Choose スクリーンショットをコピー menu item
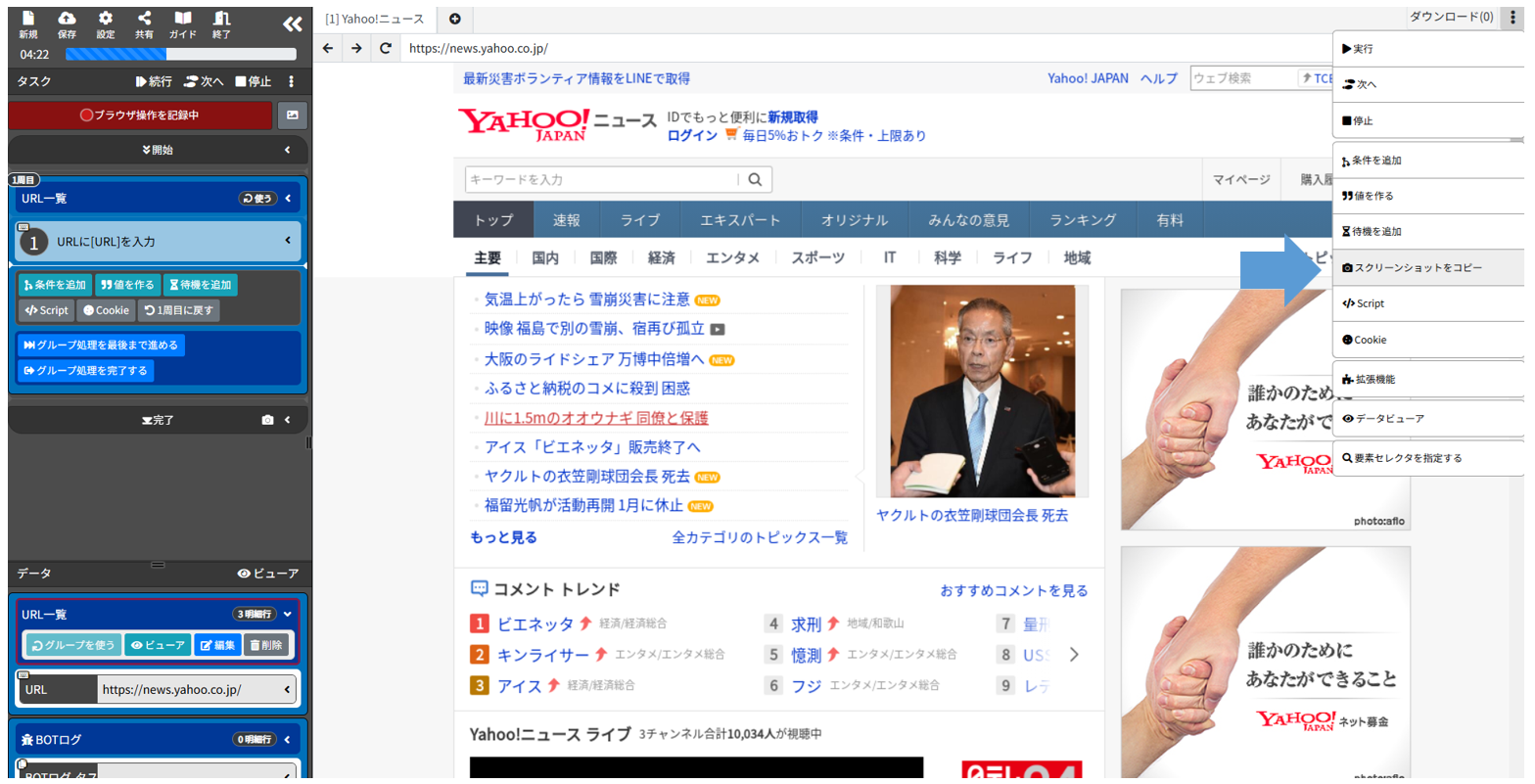This screenshot has height=784, width=1535. click(1428, 267)
